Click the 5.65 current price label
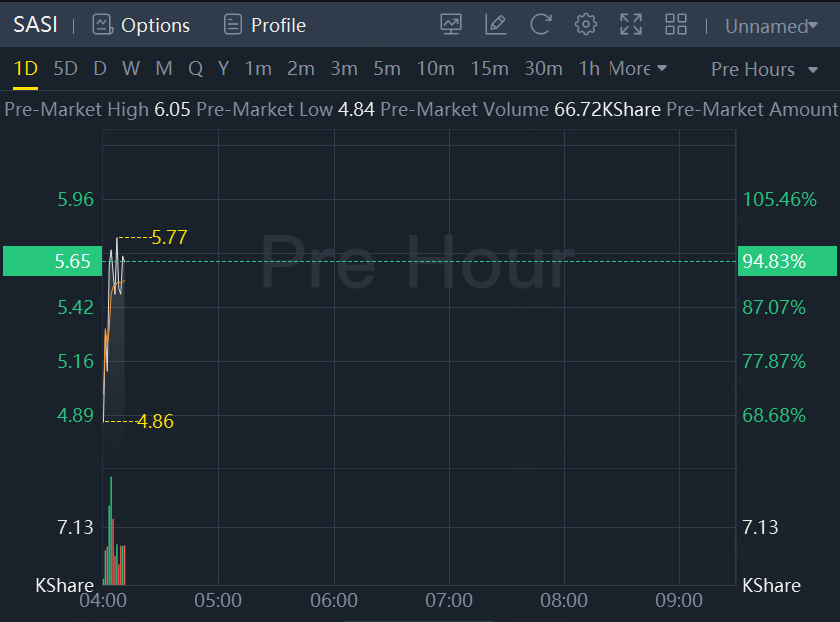Screen dimensions: 840x622 click(72, 261)
